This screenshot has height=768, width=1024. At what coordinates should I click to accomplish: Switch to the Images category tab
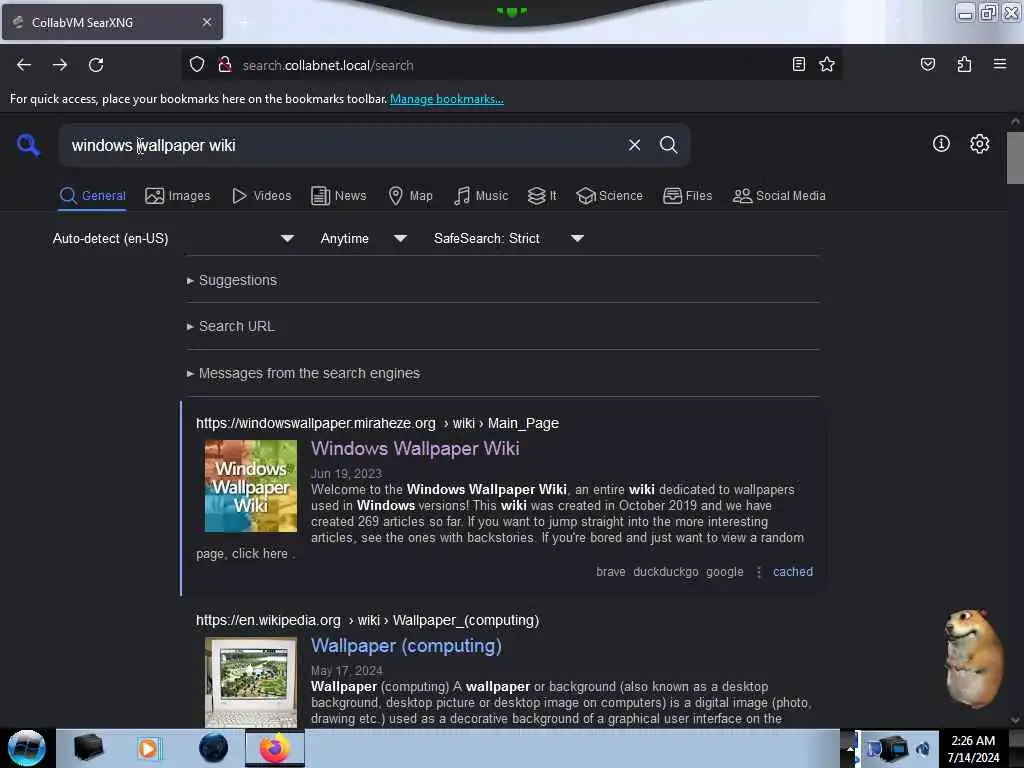pyautogui.click(x=178, y=196)
